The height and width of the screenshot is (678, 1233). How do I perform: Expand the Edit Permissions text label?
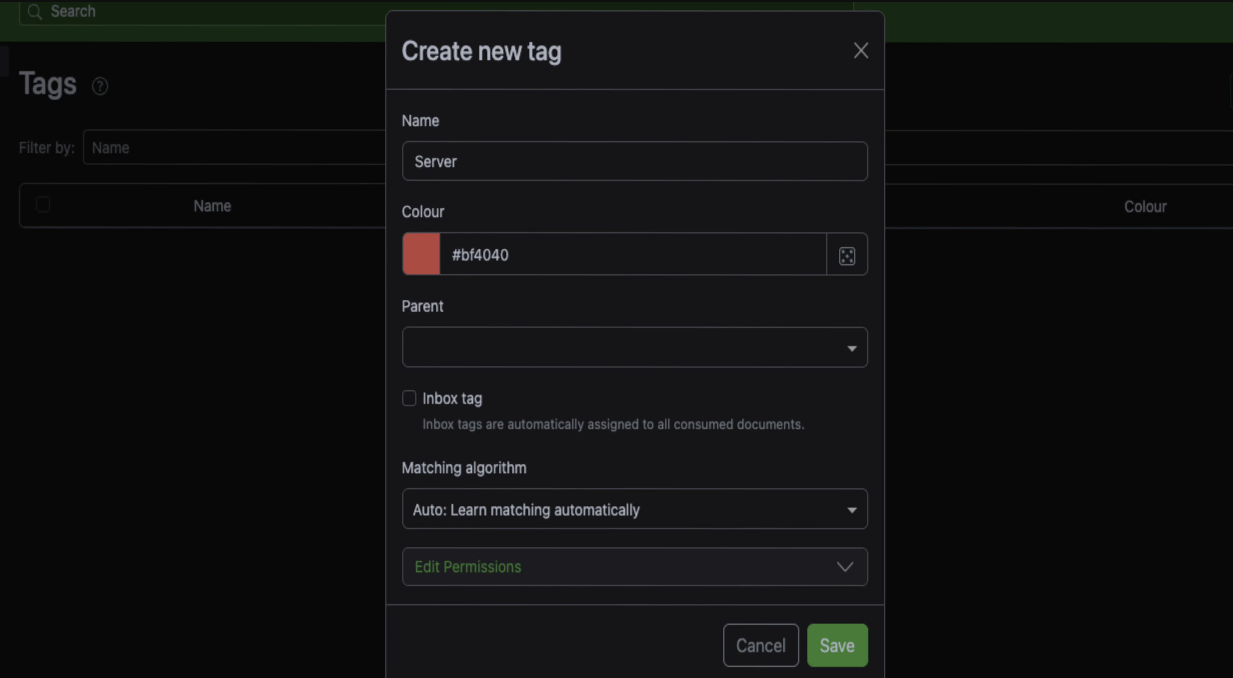(x=468, y=567)
